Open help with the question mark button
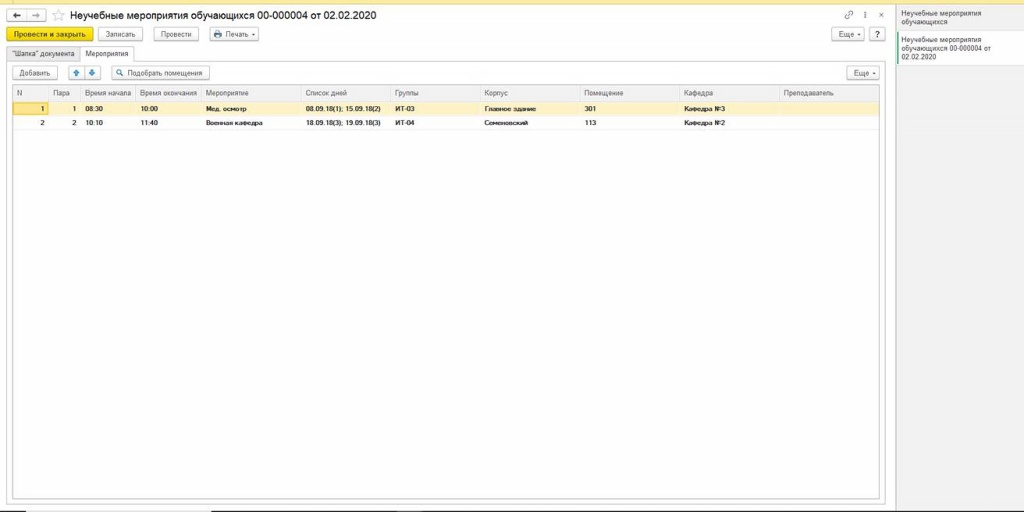1024x512 pixels. click(x=877, y=34)
